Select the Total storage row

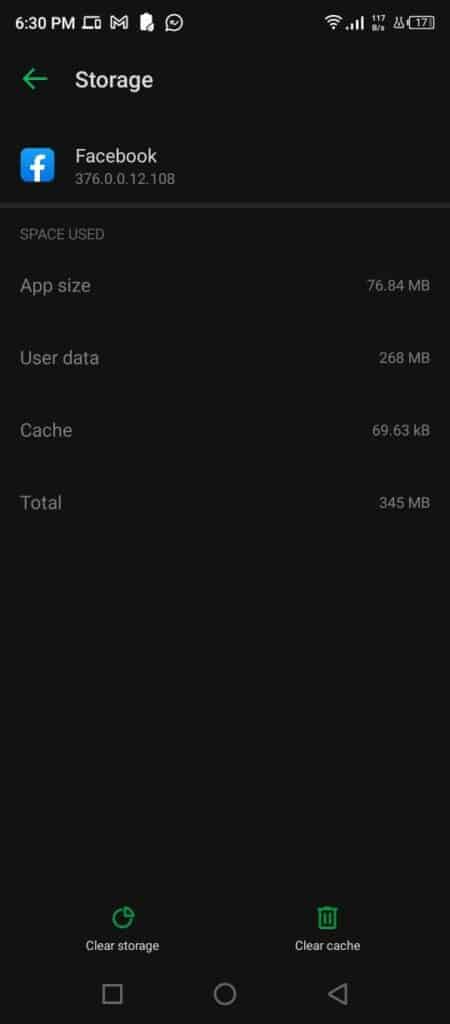pyautogui.click(x=225, y=503)
